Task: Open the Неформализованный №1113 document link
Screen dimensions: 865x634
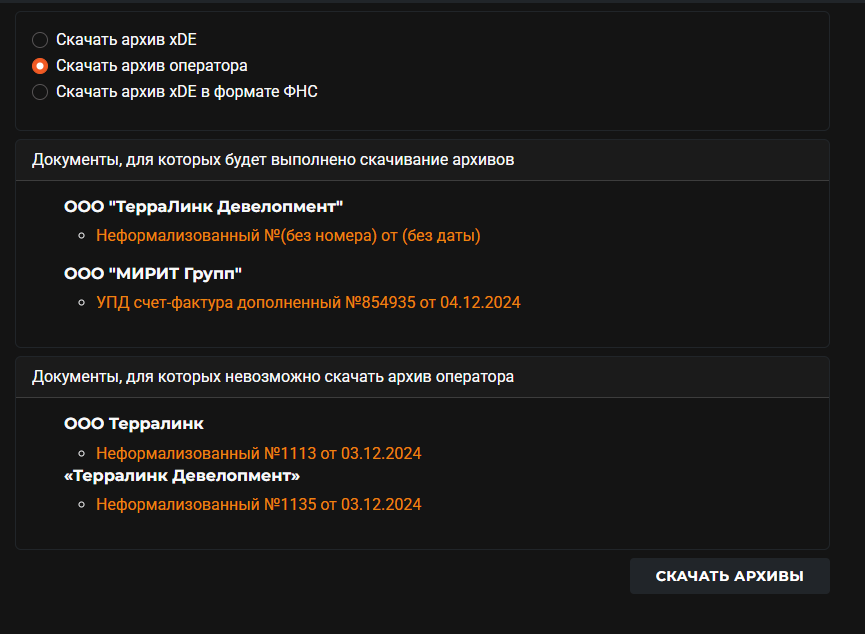Action: click(258, 454)
